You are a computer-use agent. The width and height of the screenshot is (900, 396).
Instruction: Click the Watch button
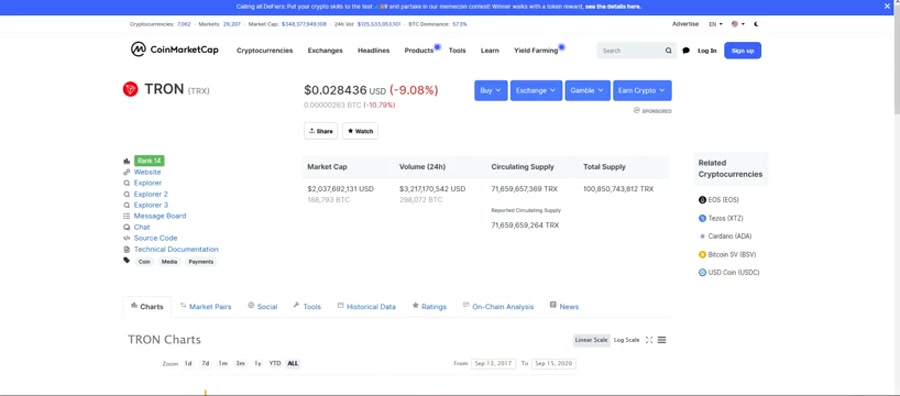tap(360, 131)
